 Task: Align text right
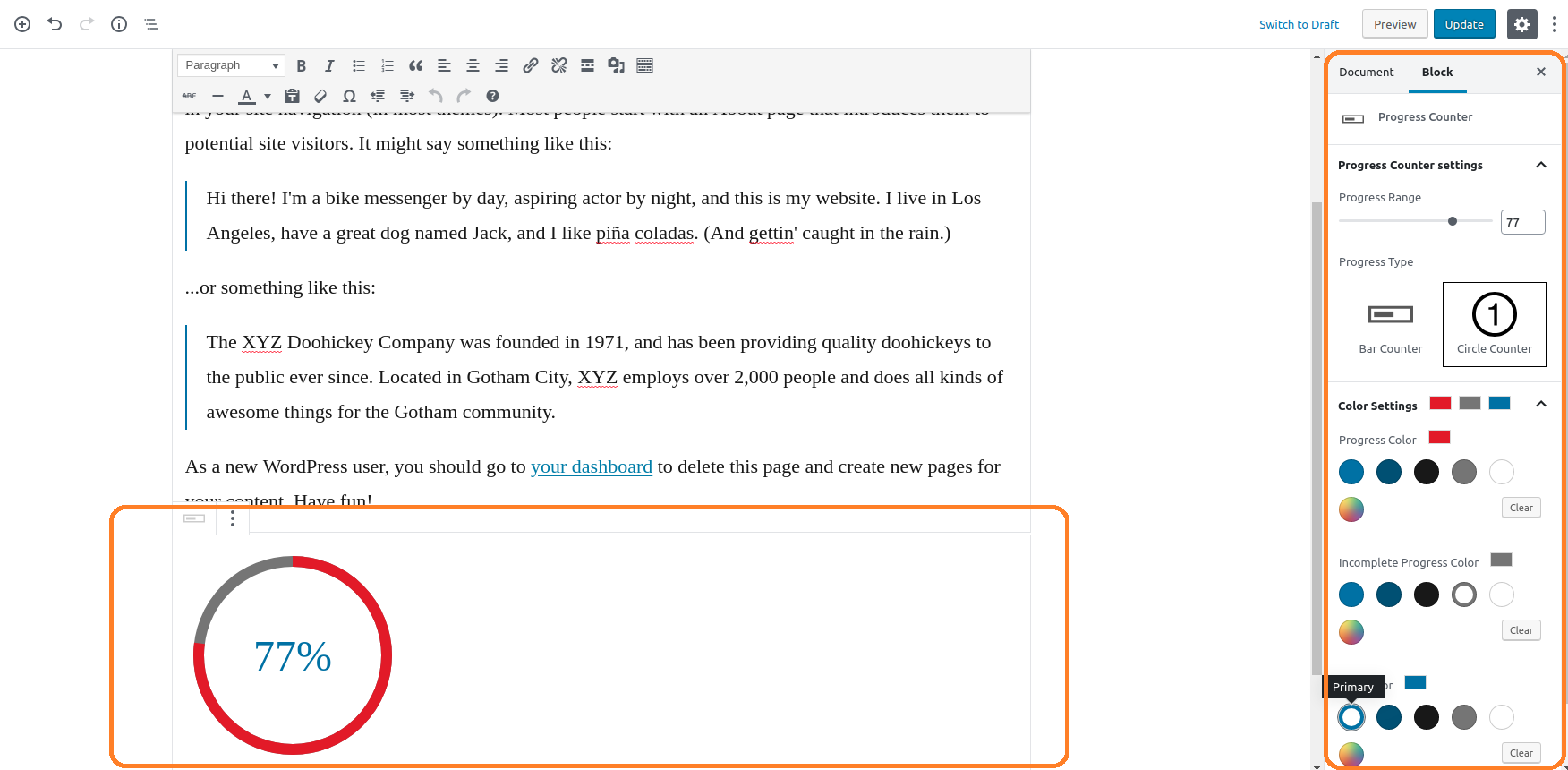(x=502, y=65)
